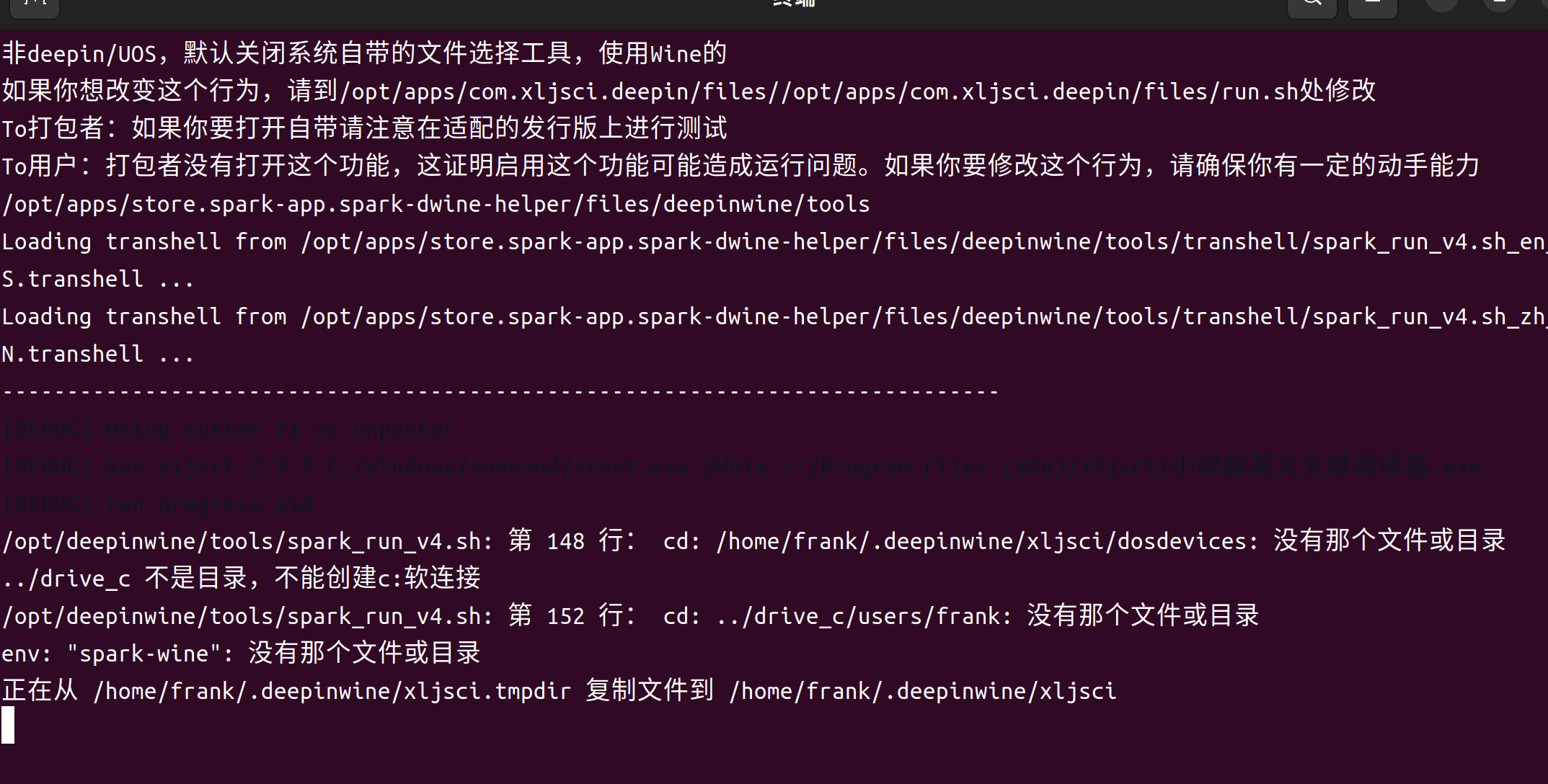Viewport: 1548px width, 784px height.
Task: Open the terminal search button
Action: 1312,4
